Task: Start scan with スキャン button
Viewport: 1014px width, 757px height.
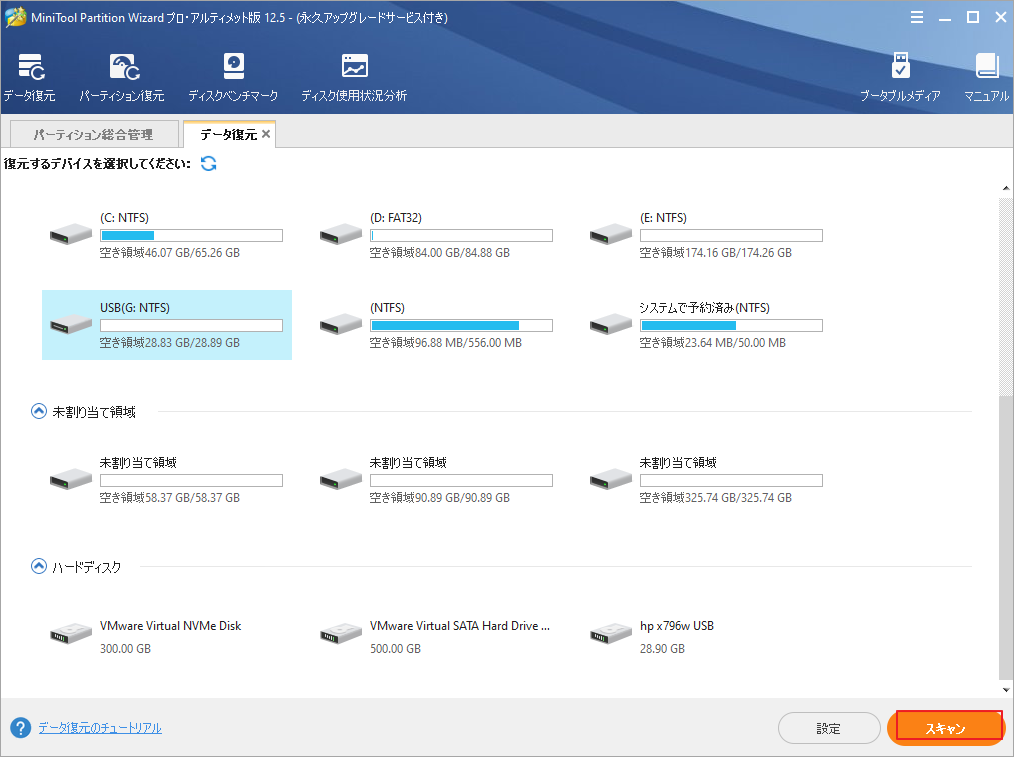Action: pyautogui.click(x=945, y=729)
